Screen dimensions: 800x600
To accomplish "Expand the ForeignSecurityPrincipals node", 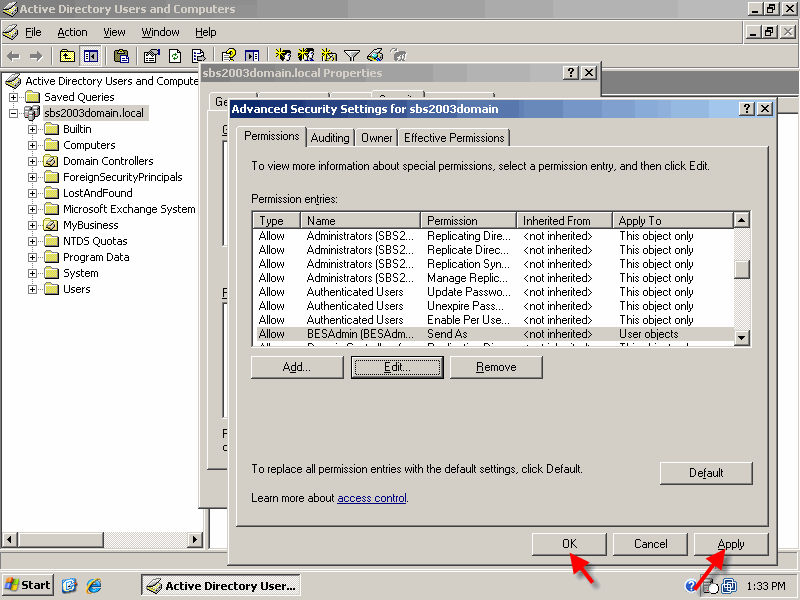I will [x=32, y=178].
